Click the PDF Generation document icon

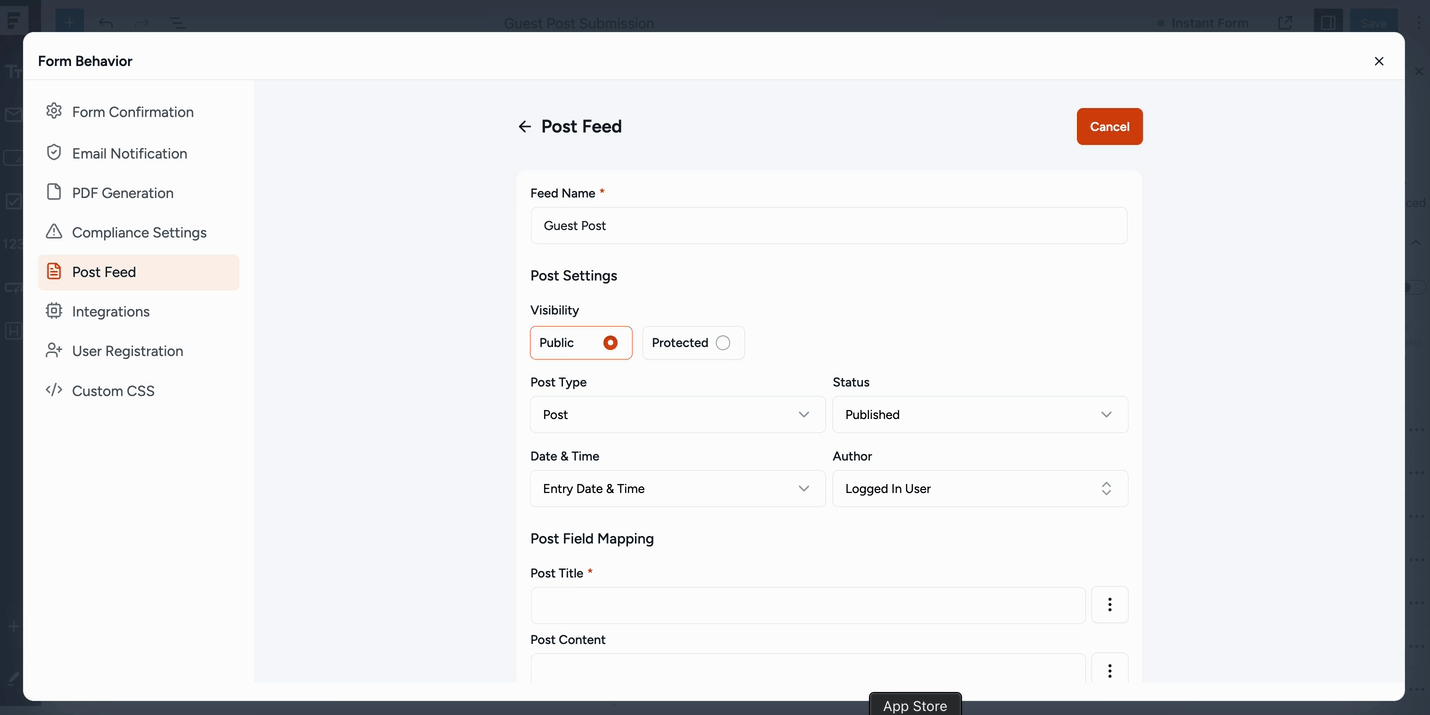[54, 192]
